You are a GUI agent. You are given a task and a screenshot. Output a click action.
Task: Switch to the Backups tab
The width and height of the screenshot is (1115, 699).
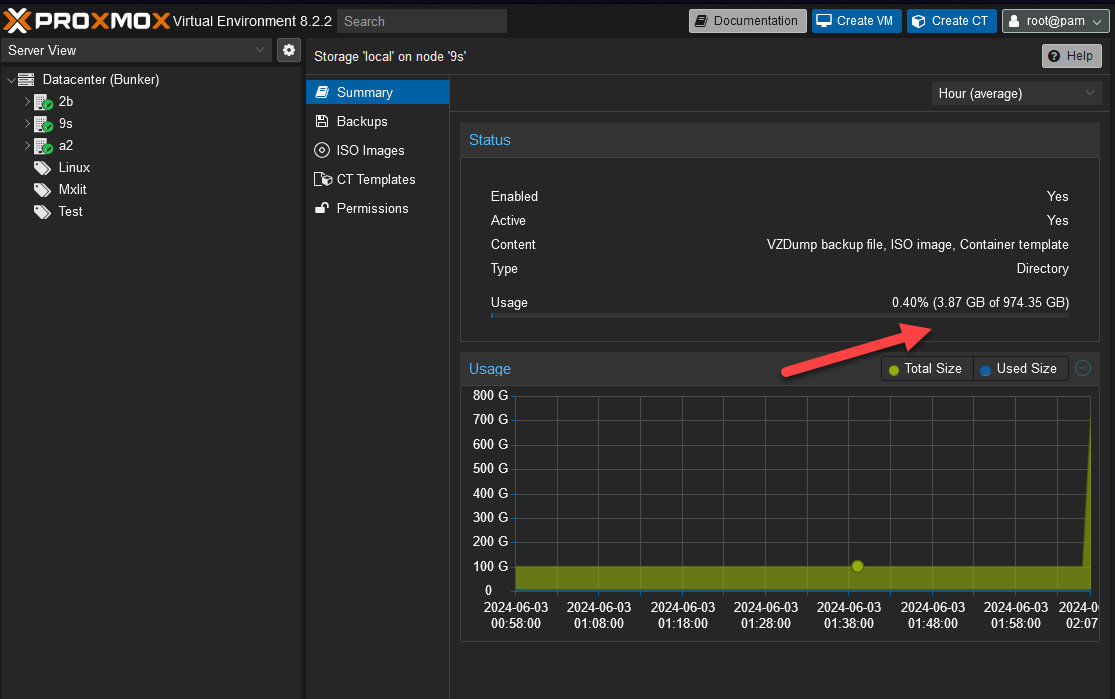[x=361, y=121]
